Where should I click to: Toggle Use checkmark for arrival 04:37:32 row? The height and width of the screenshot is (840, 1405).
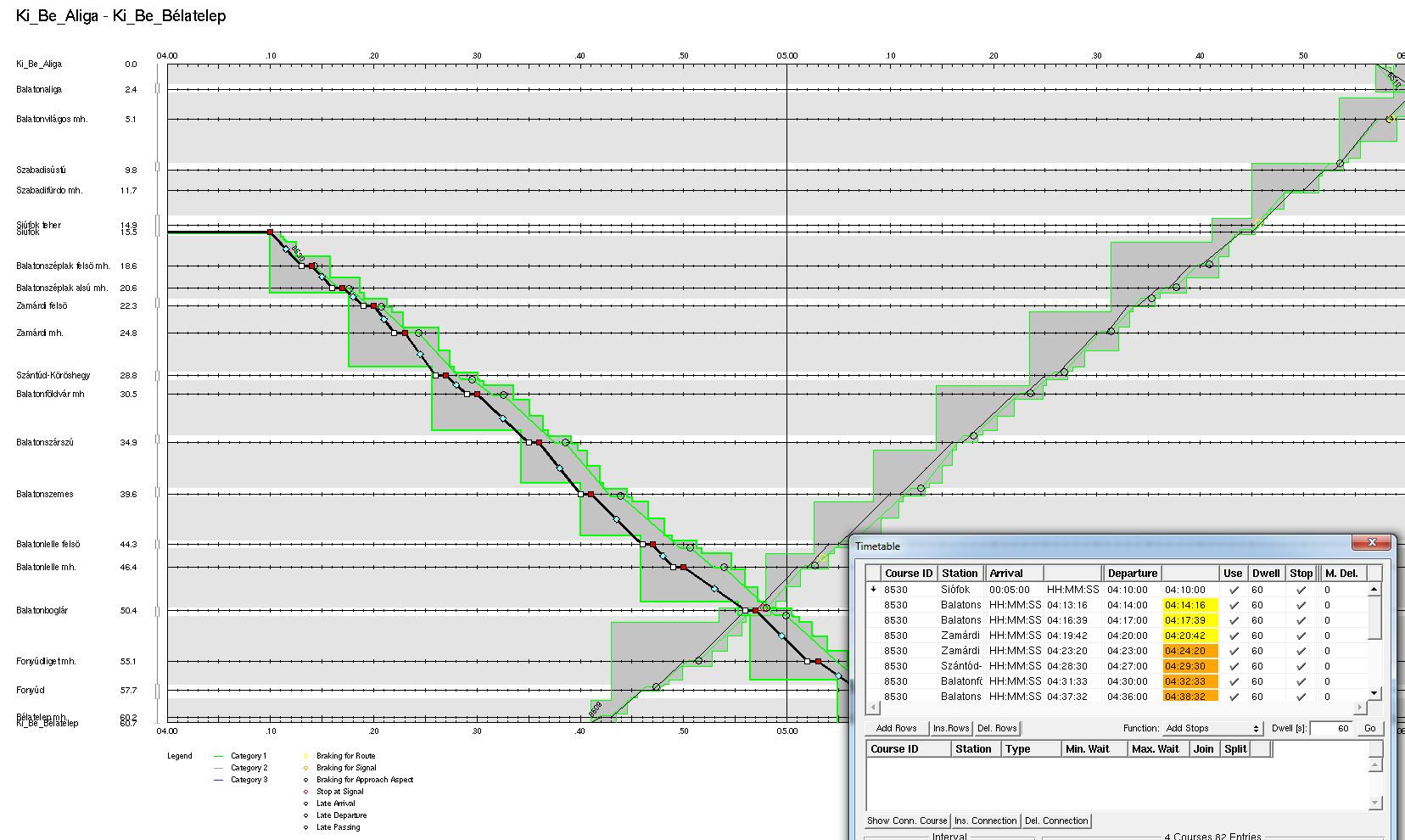(1234, 697)
